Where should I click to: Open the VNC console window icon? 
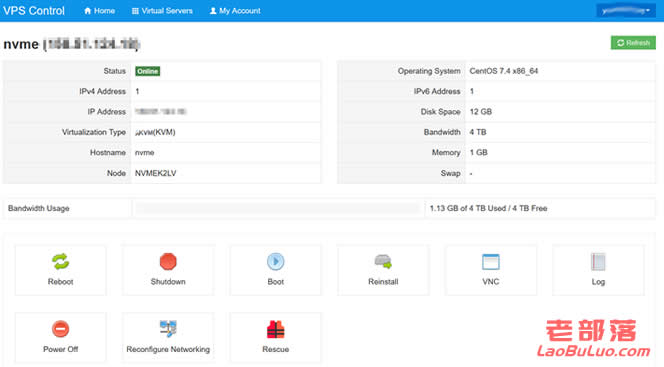pos(491,262)
